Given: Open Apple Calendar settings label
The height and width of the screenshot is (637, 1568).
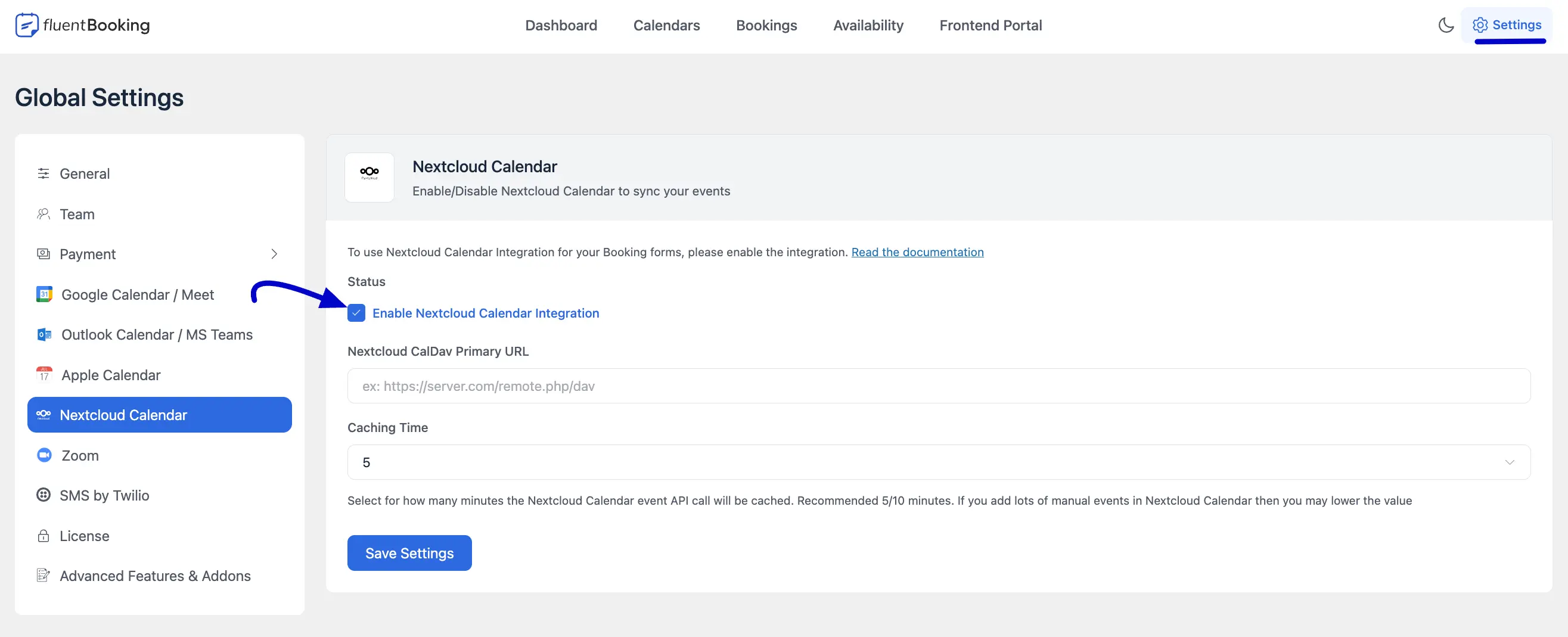Looking at the screenshot, I should (x=111, y=375).
